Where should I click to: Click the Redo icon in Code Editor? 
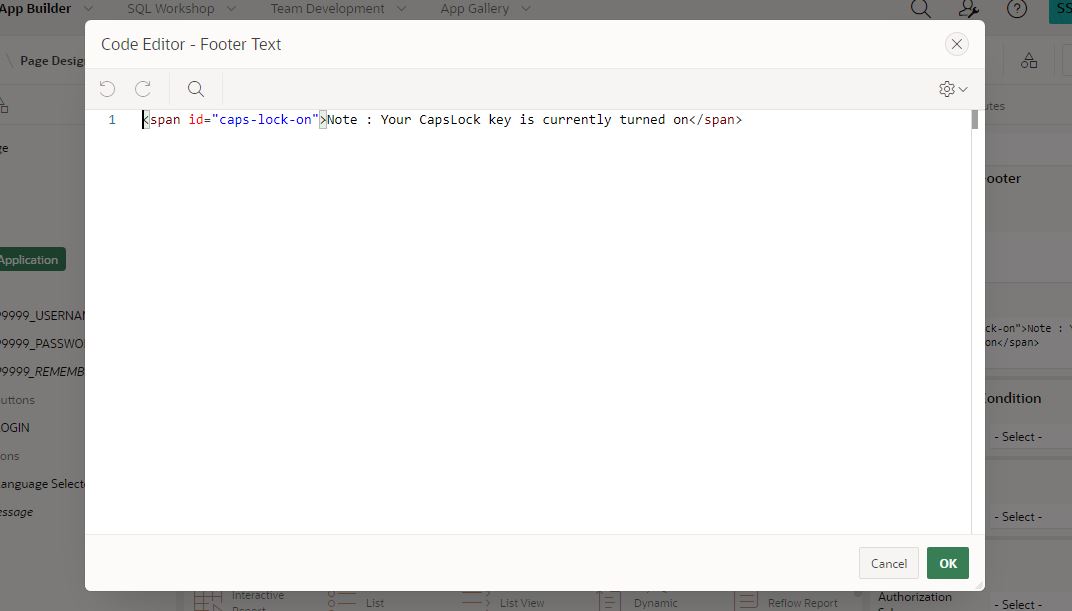click(x=143, y=89)
